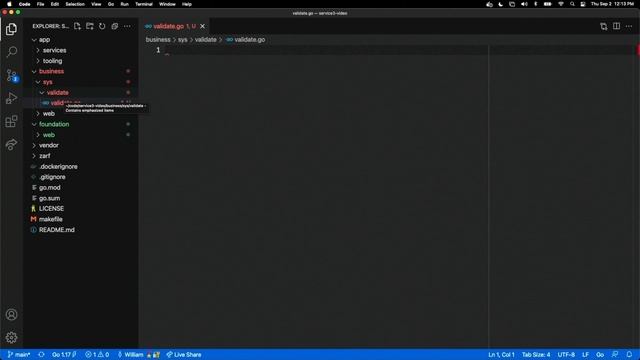Image resolution: width=640 pixels, height=360 pixels.
Task: Click validate folder in breadcrumb
Action: tap(205, 40)
